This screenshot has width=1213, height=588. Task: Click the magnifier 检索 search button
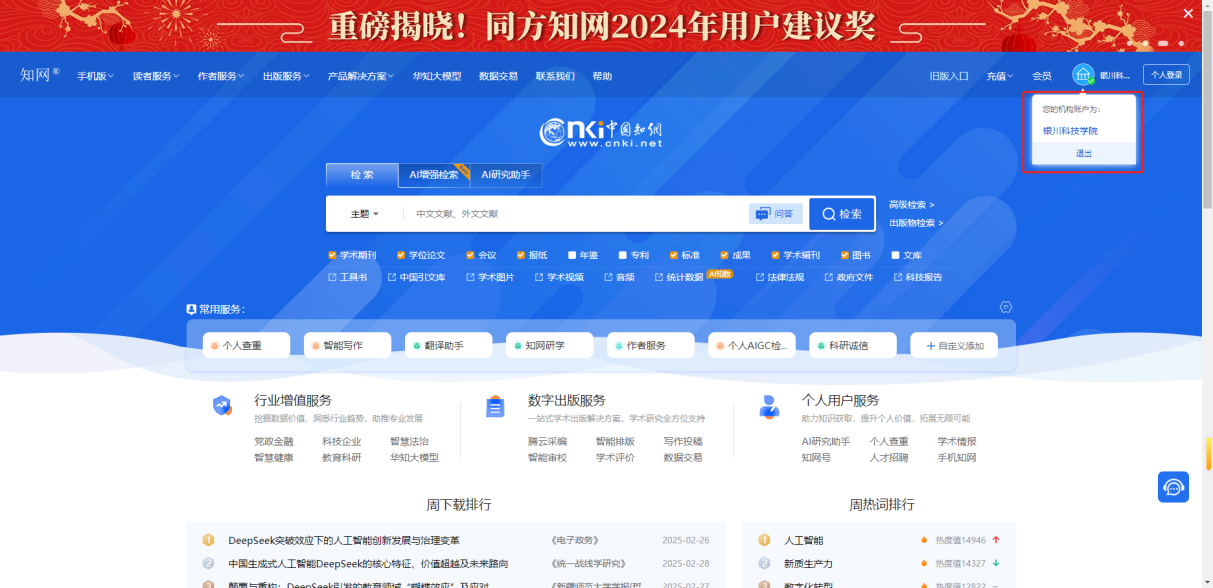tap(841, 214)
